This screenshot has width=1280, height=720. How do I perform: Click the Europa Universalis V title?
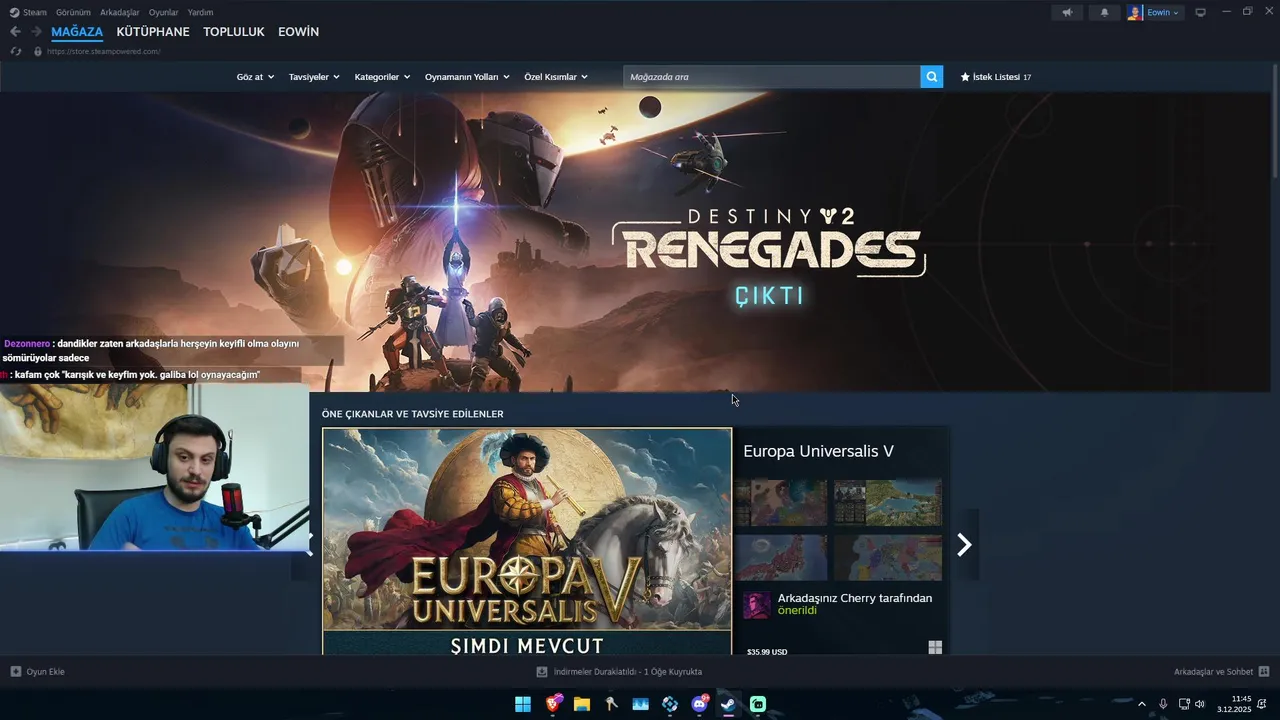(818, 451)
